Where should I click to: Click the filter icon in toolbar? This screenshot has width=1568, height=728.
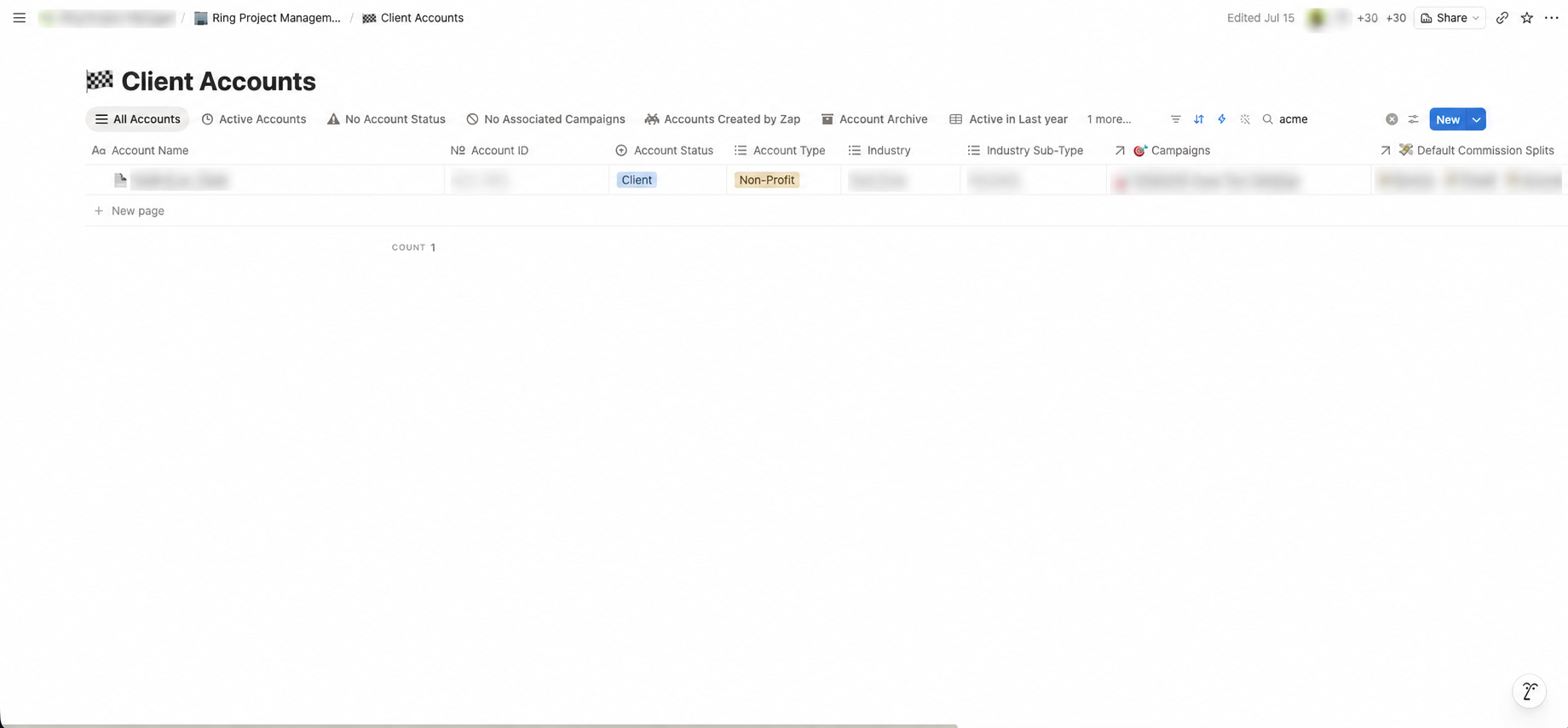(1175, 119)
